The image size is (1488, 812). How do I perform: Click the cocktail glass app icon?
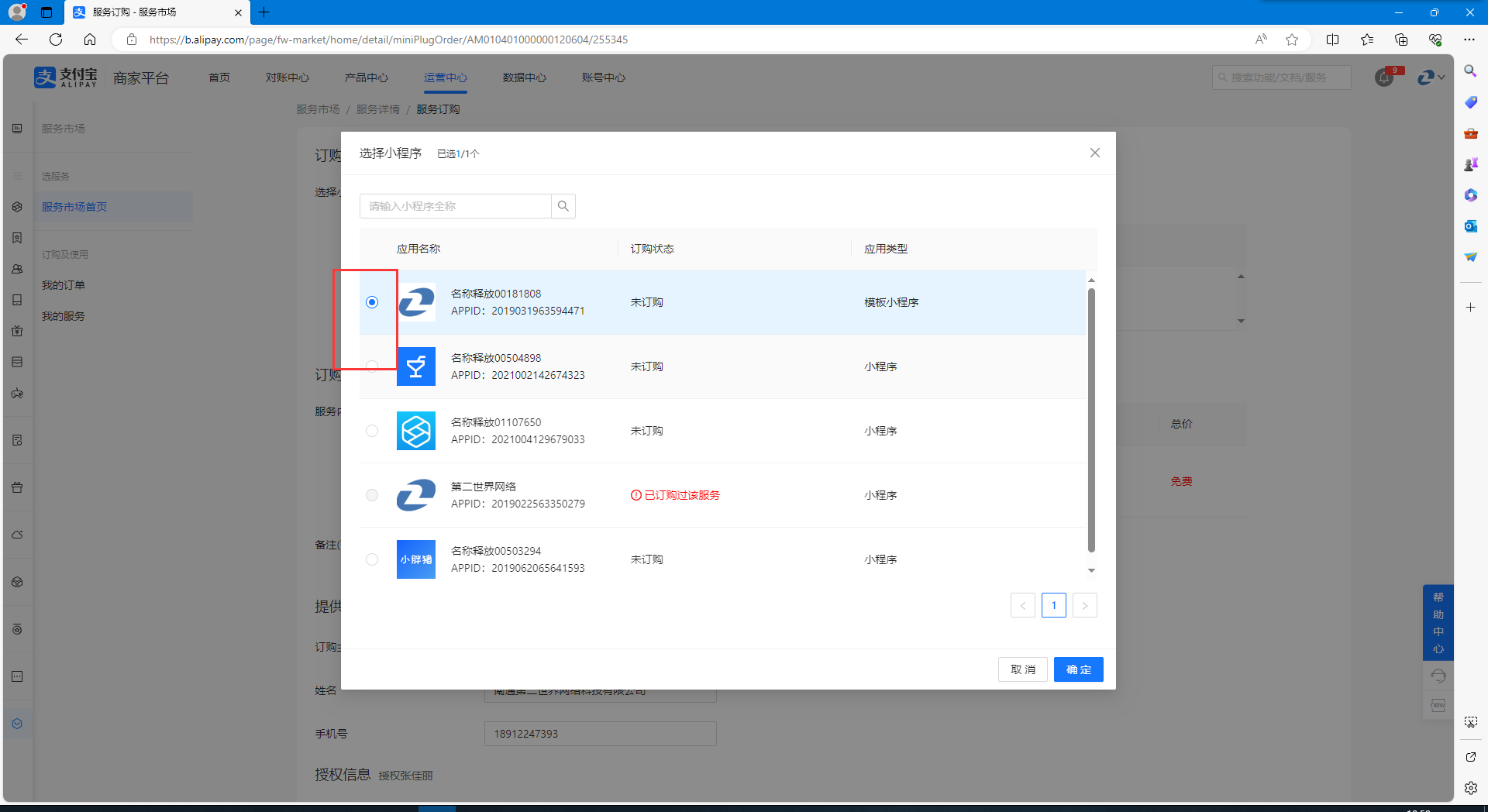click(416, 366)
